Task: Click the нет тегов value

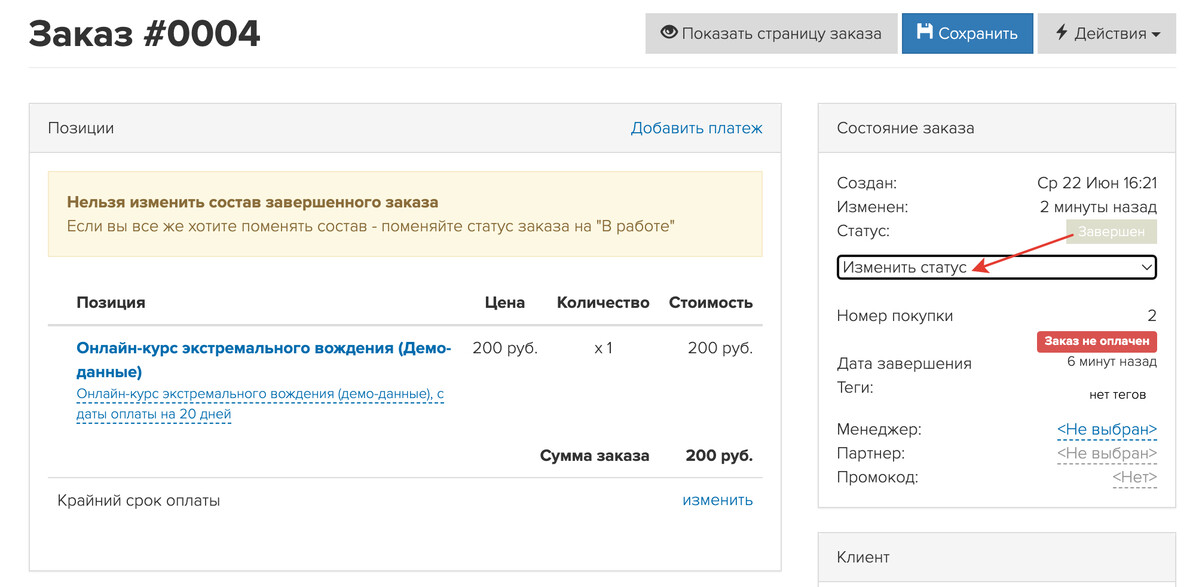Action: click(x=1117, y=395)
